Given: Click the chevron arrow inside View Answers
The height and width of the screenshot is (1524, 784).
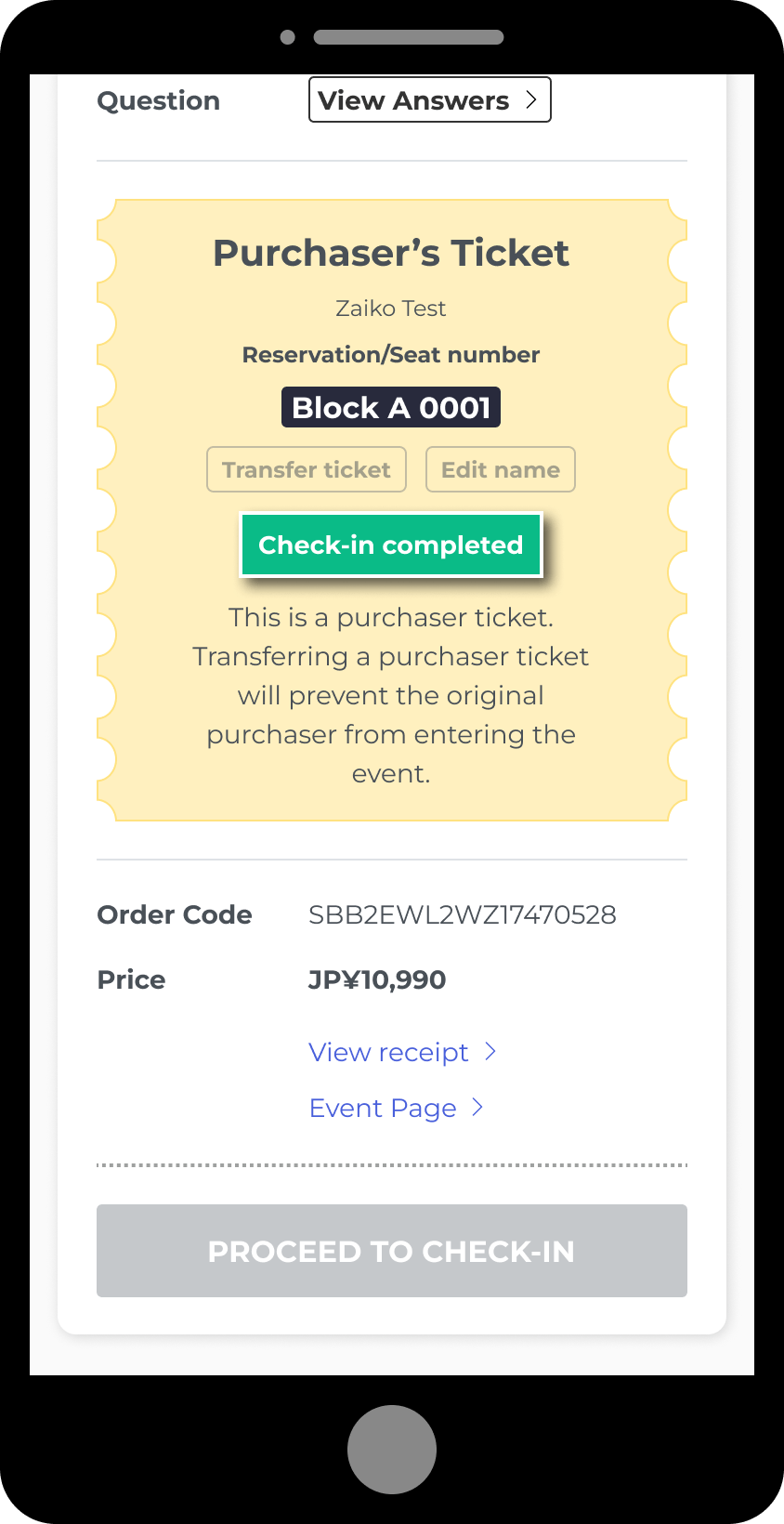Looking at the screenshot, I should [x=531, y=99].
